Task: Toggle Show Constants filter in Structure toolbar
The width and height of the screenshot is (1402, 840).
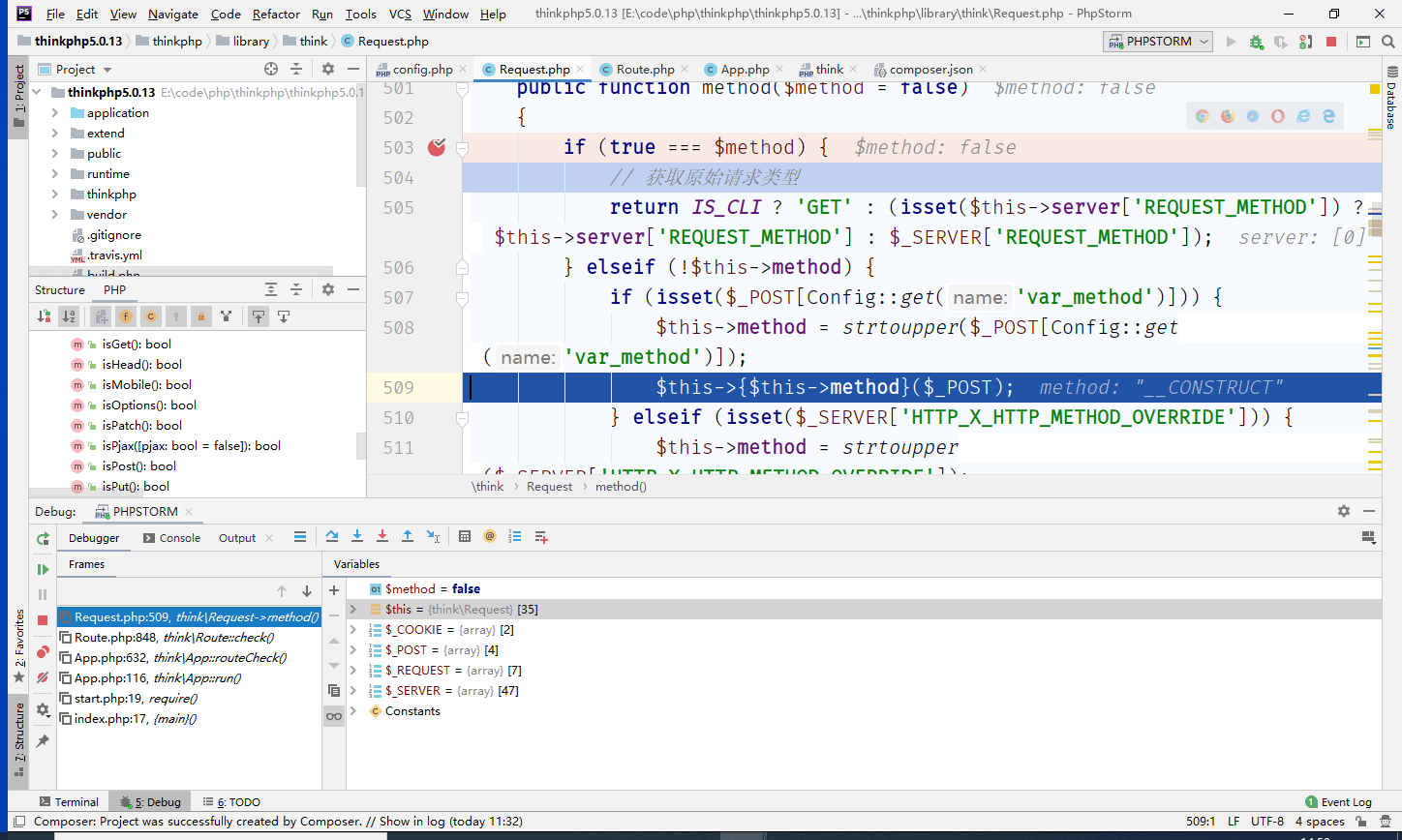Action: click(151, 315)
